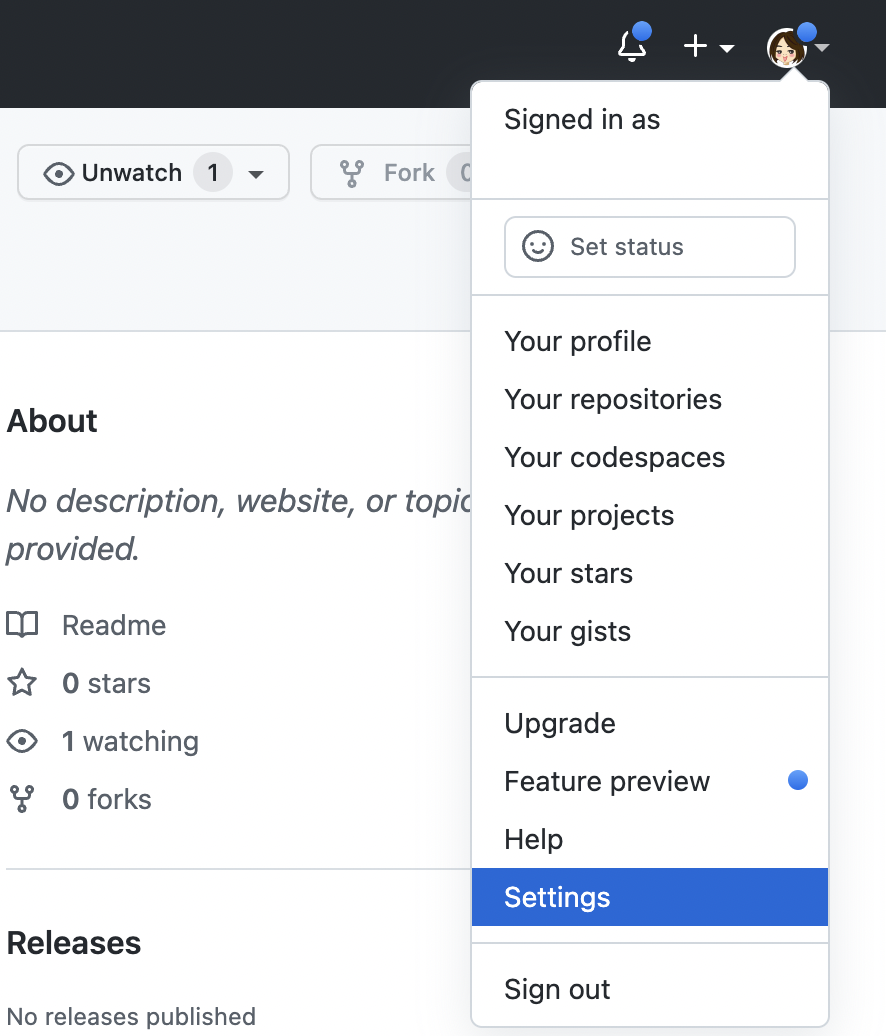
Task: Click Sign out in the dropdown
Action: [x=557, y=990]
